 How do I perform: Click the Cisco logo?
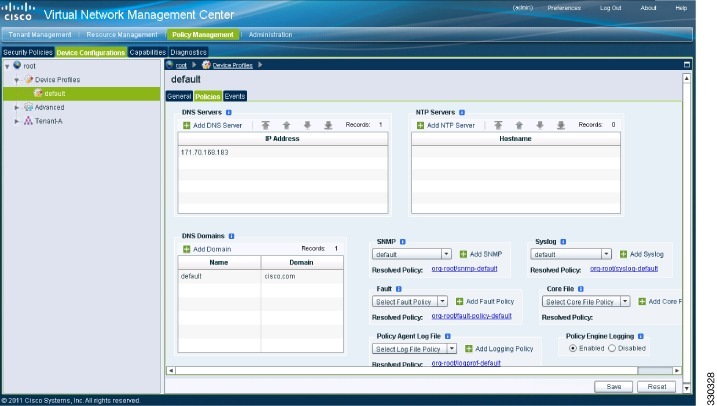click(x=18, y=11)
